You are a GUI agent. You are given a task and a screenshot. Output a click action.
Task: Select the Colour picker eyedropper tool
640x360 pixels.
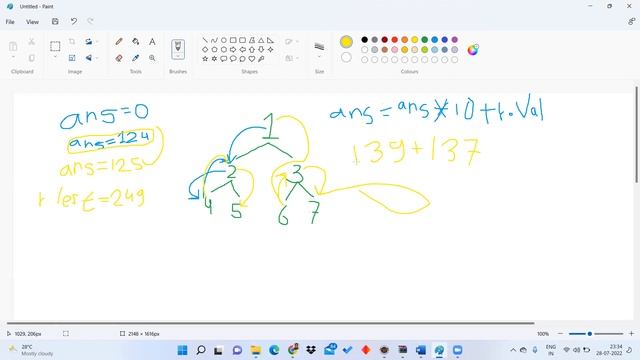tap(136, 58)
